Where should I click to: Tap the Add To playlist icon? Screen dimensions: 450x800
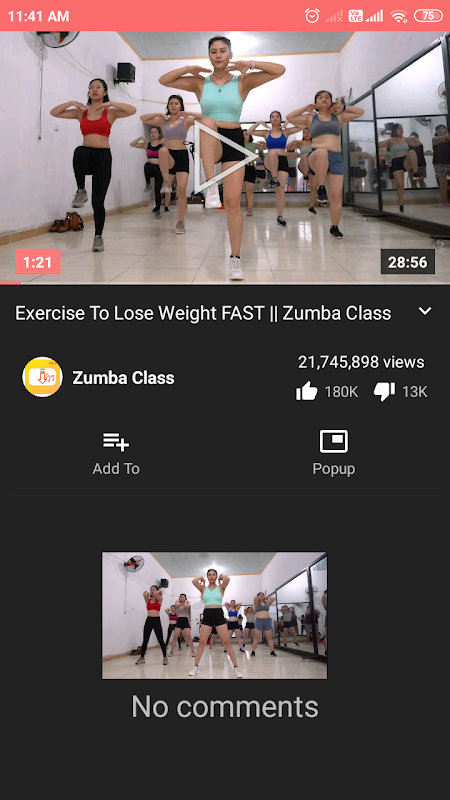coord(116,442)
